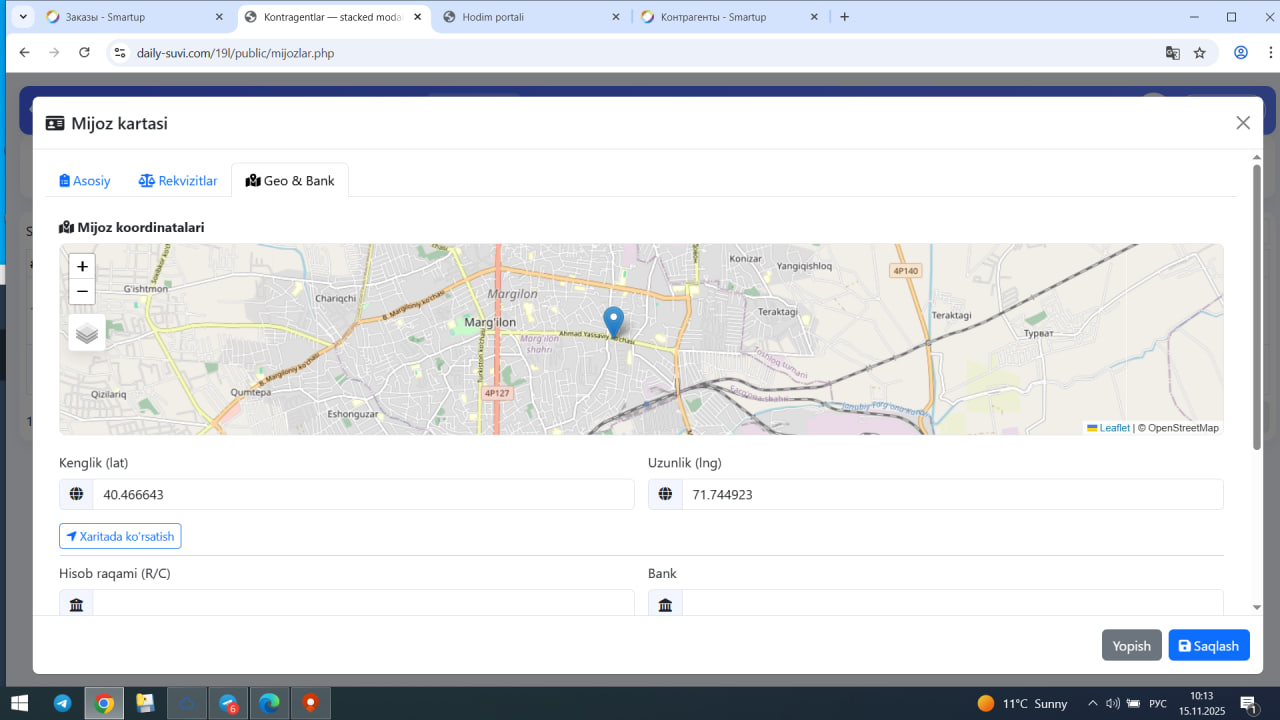Close the Mijoz kartasi dialog with X
Image resolution: width=1280 pixels, height=720 pixels.
1243,123
